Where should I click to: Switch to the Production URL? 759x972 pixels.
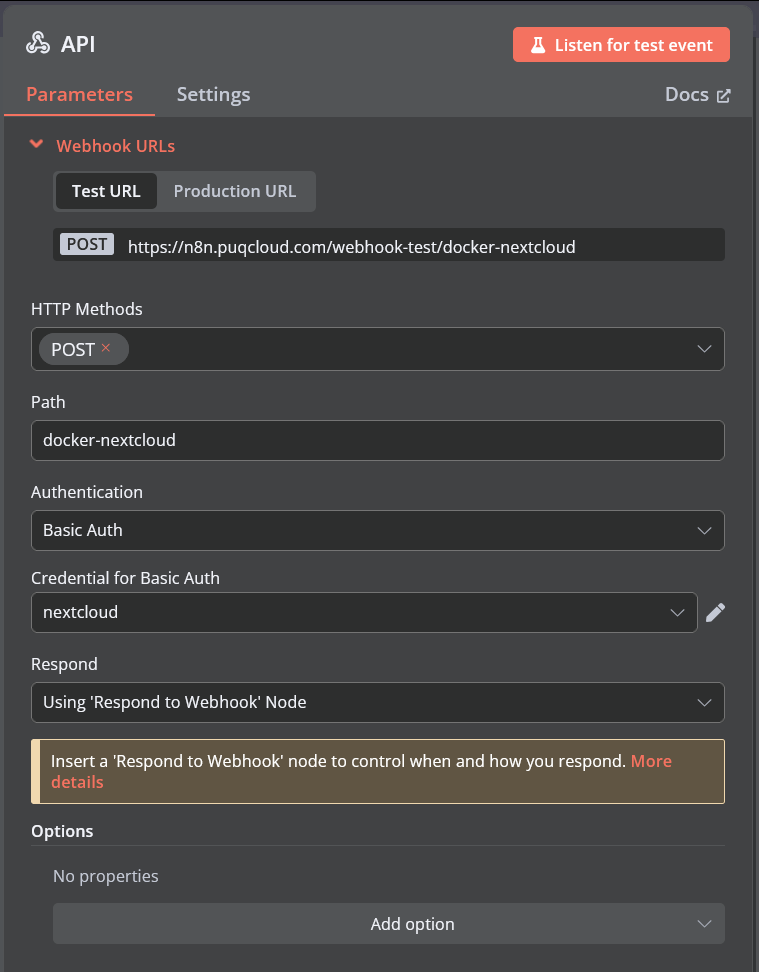pyautogui.click(x=234, y=190)
